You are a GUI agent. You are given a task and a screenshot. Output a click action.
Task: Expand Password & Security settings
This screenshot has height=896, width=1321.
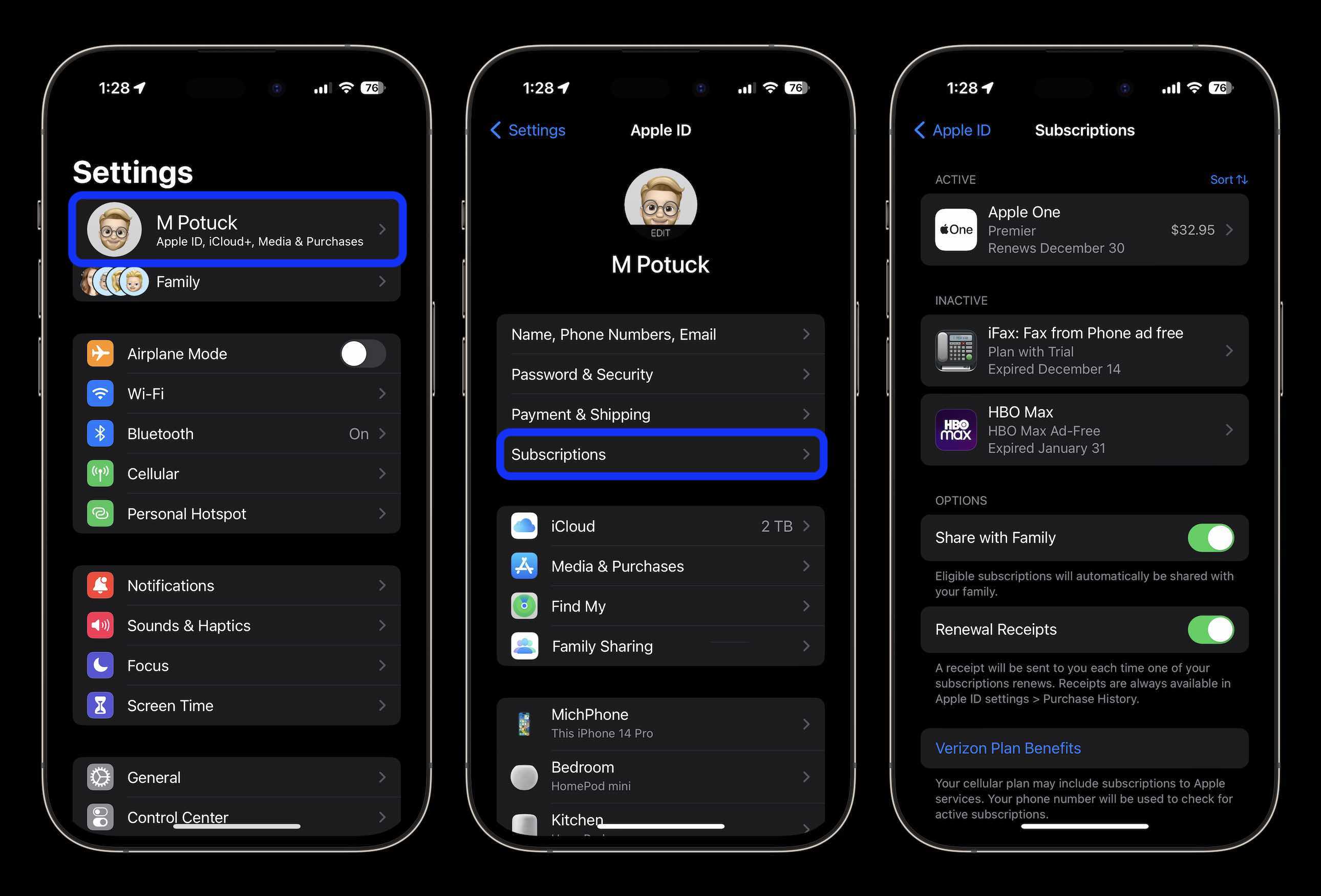660,374
